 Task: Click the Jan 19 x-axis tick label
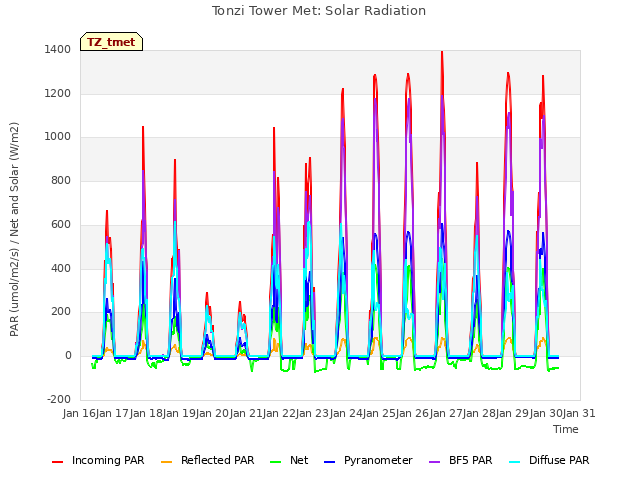click(180, 413)
